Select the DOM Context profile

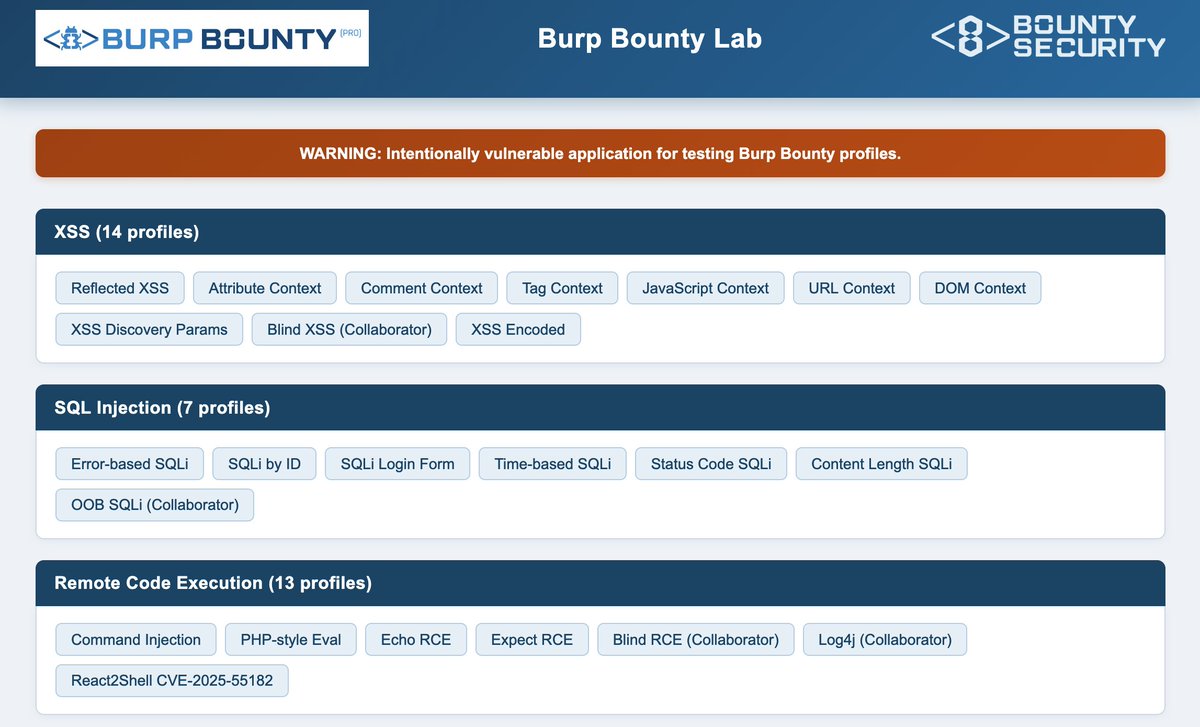tap(980, 287)
